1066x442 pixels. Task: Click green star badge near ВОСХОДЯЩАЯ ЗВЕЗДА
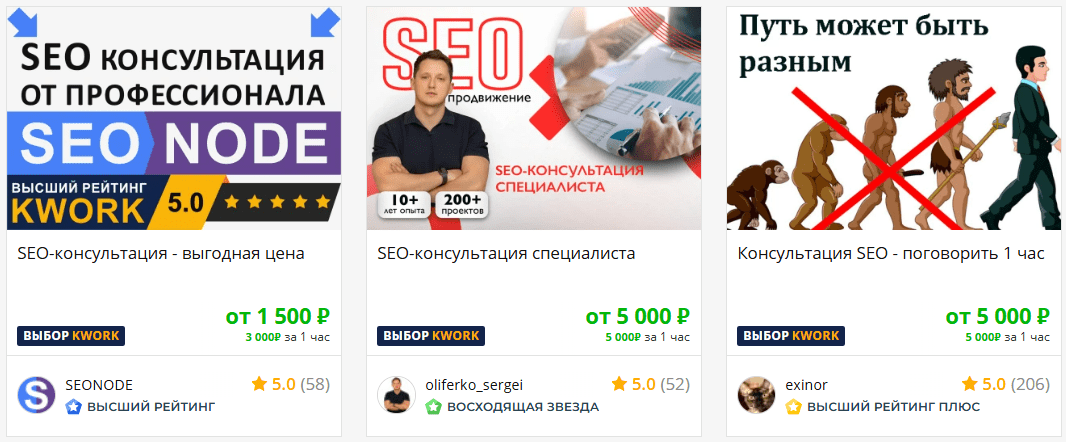point(434,407)
